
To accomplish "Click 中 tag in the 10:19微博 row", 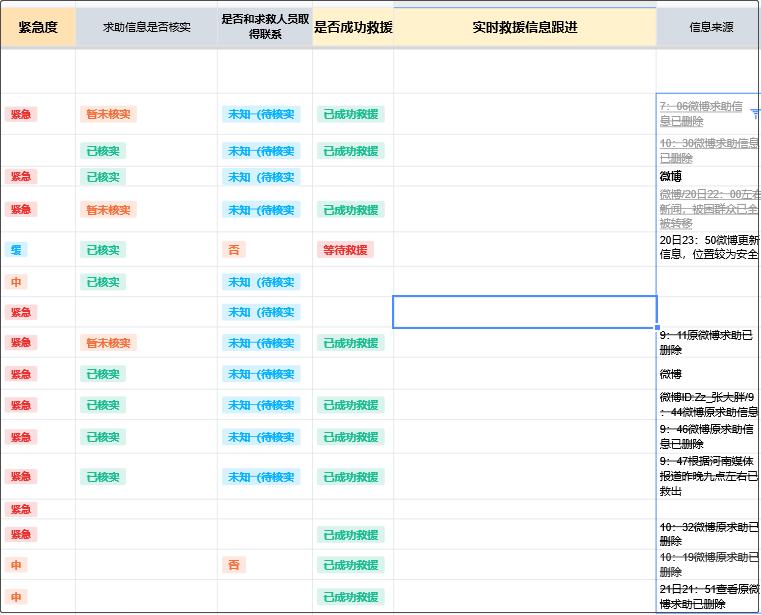I will 16,565.
